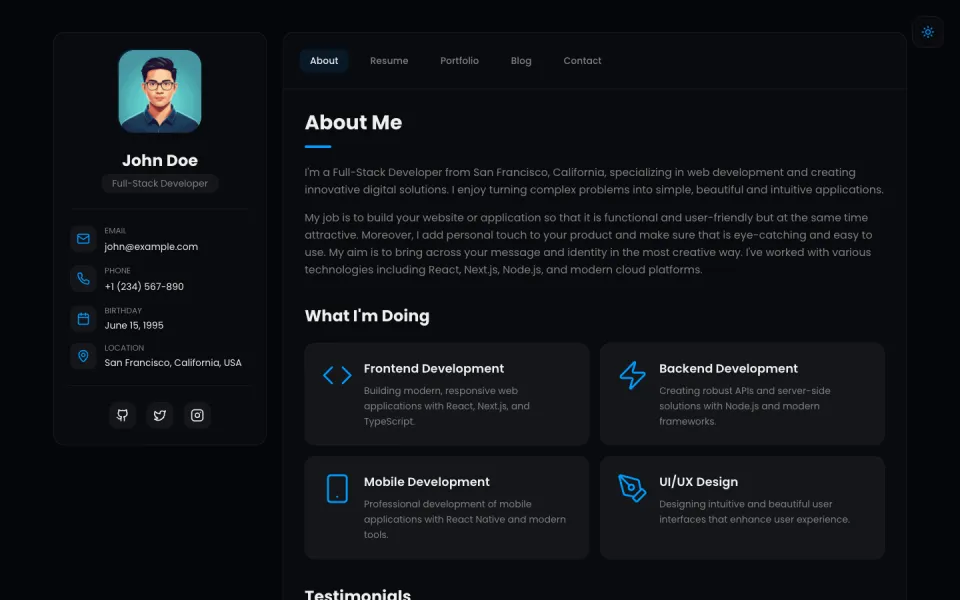Open the Twitter social icon

click(160, 415)
